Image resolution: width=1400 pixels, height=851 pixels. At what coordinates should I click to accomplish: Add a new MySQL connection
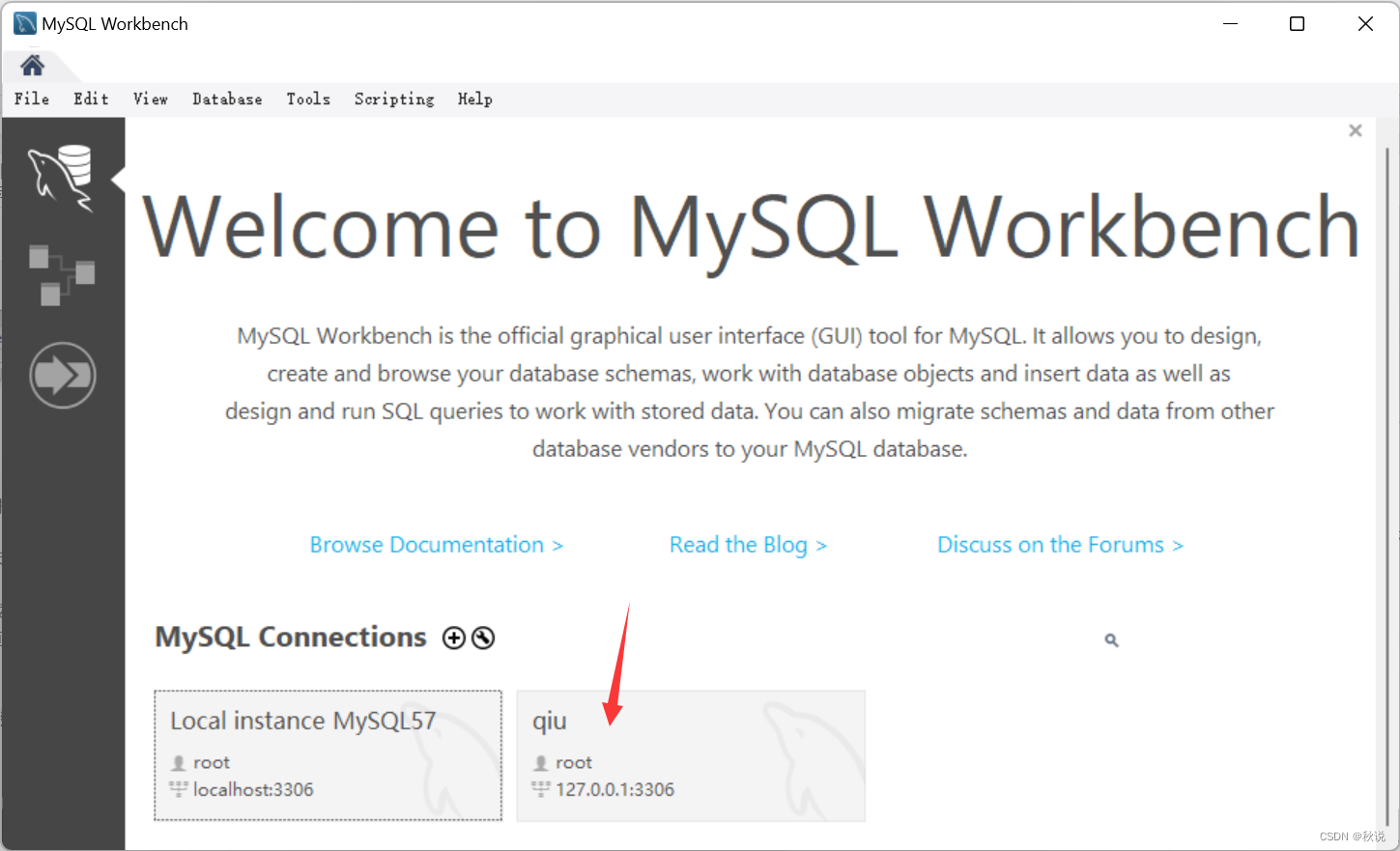point(453,638)
